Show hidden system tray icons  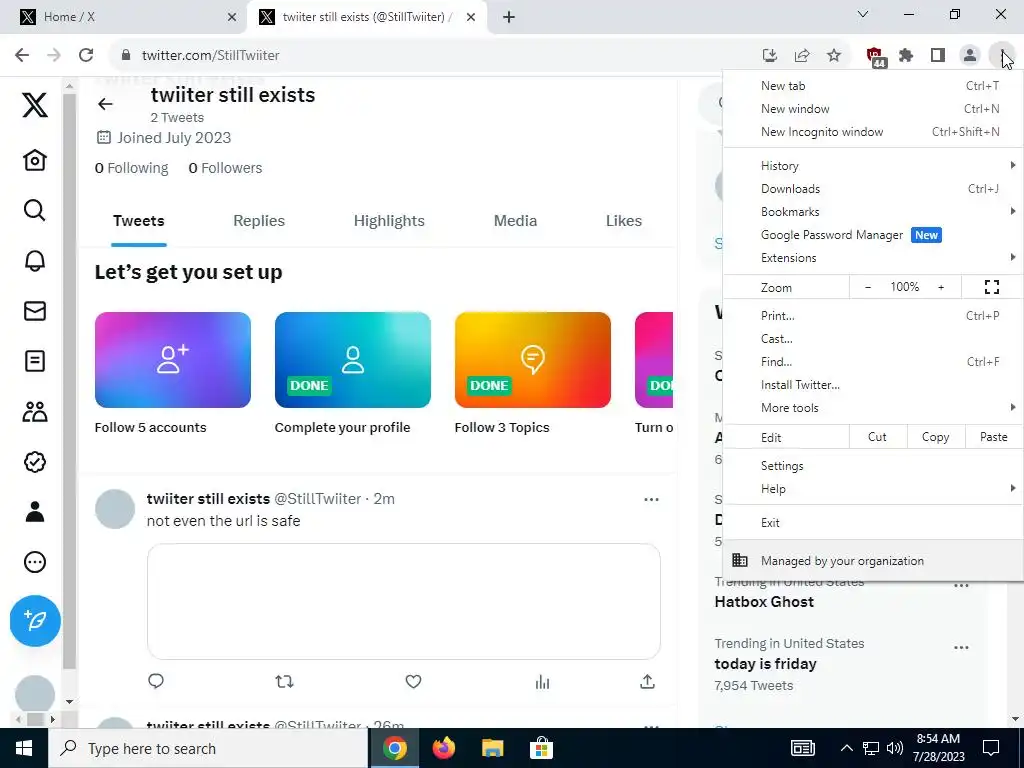(x=846, y=748)
